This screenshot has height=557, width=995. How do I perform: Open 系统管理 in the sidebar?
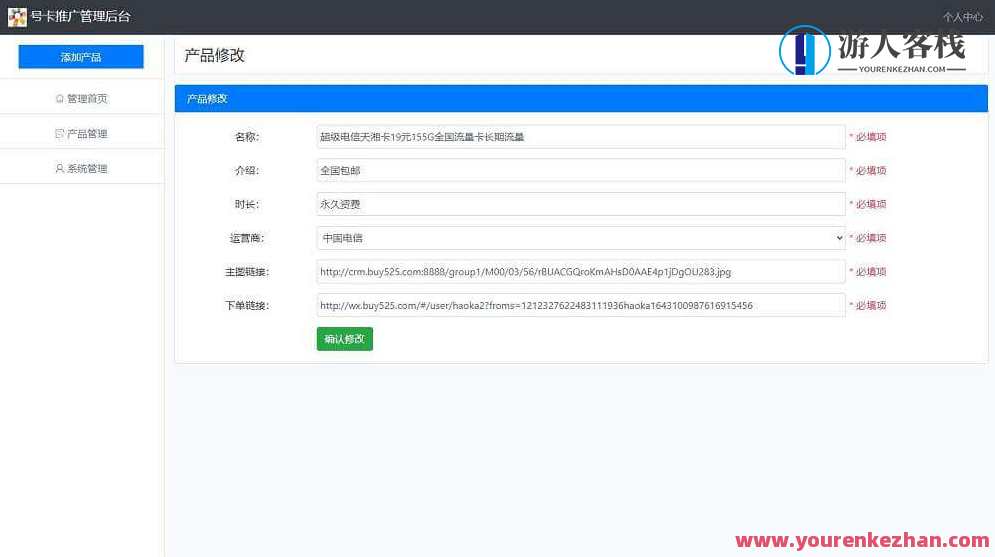tap(82, 168)
